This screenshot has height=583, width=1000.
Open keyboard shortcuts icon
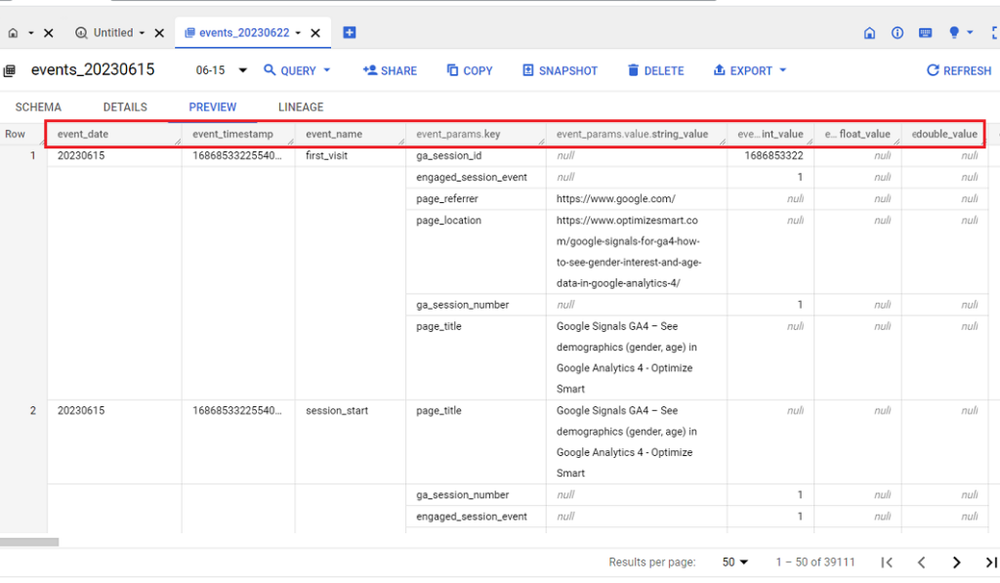[925, 33]
